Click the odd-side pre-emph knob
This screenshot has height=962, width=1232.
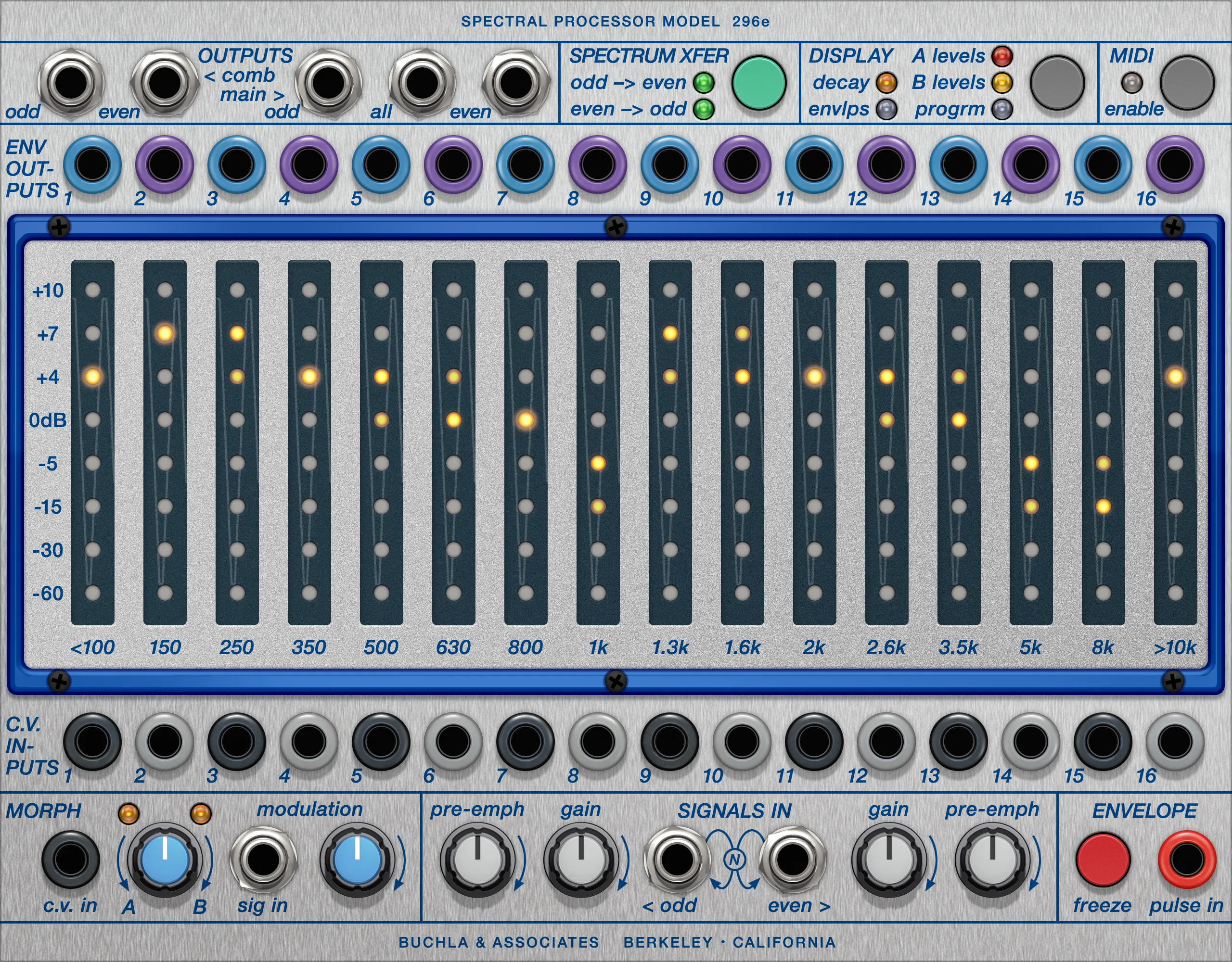pos(477,860)
